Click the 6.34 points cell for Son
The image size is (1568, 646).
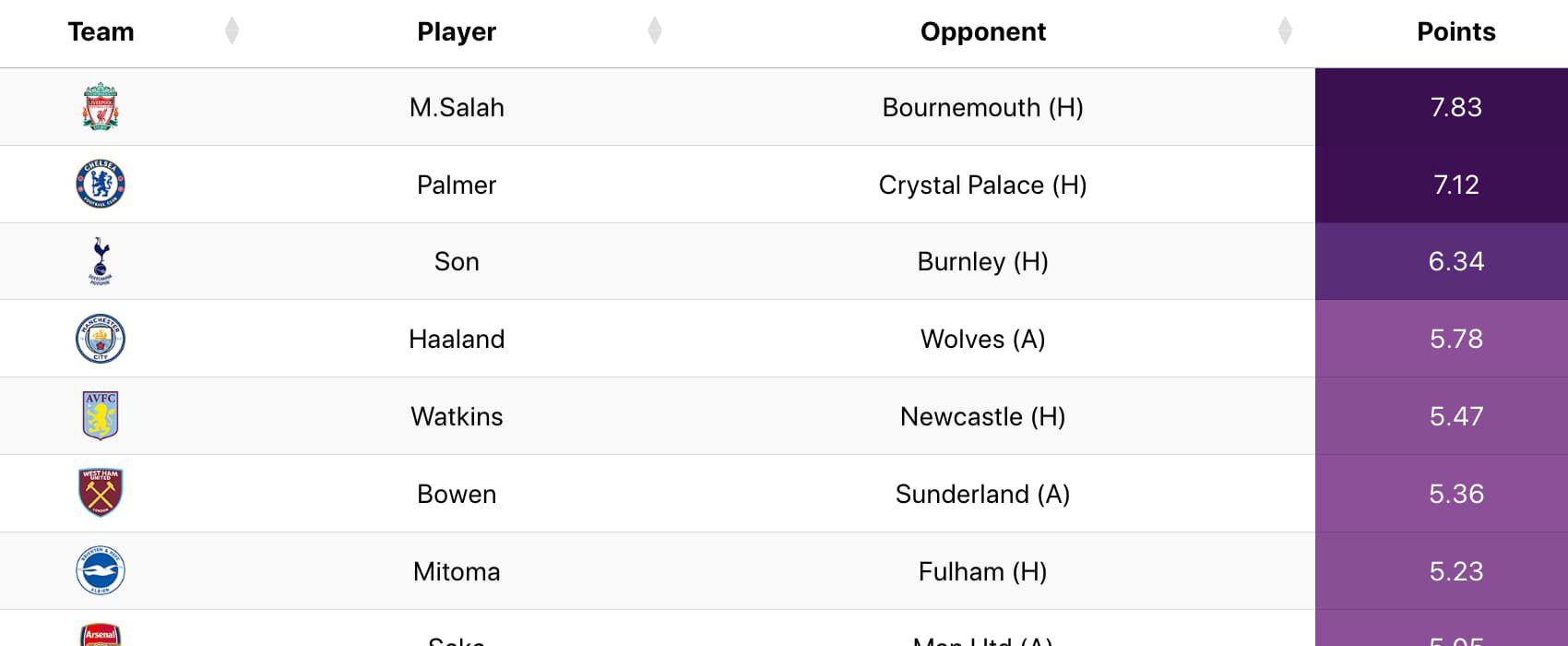pyautogui.click(x=1442, y=261)
